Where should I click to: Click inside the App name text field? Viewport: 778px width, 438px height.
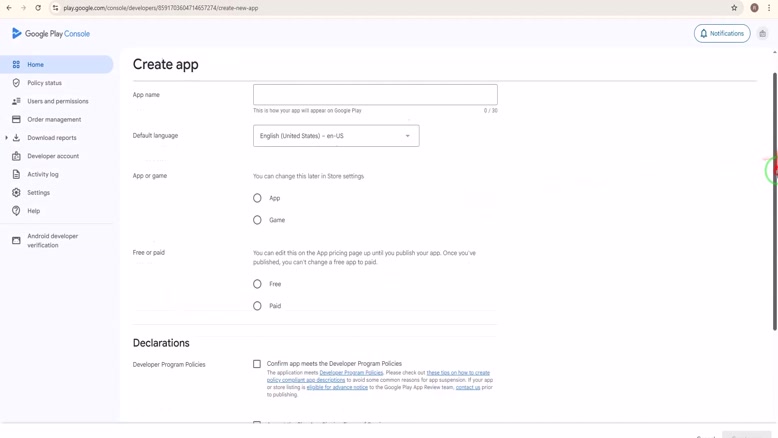pyautogui.click(x=375, y=95)
